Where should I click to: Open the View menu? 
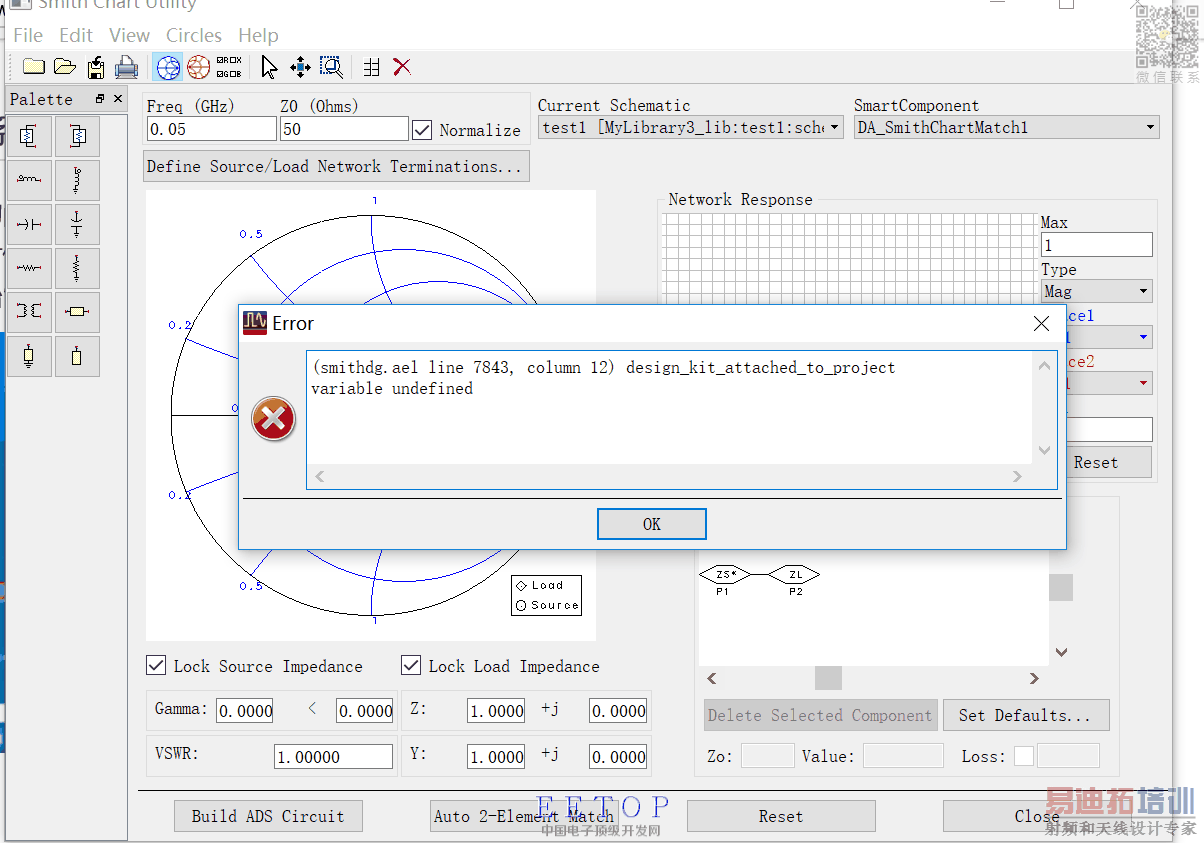pos(129,35)
